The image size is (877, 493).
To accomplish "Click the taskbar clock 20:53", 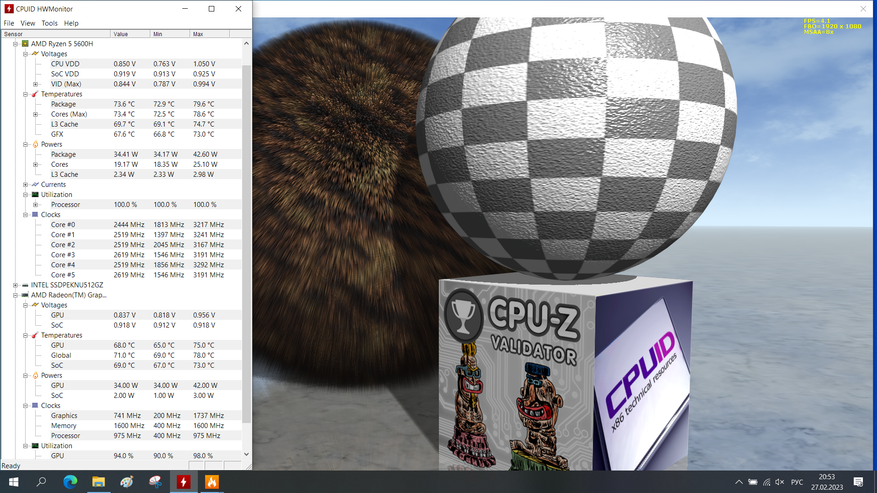I will click(827, 477).
